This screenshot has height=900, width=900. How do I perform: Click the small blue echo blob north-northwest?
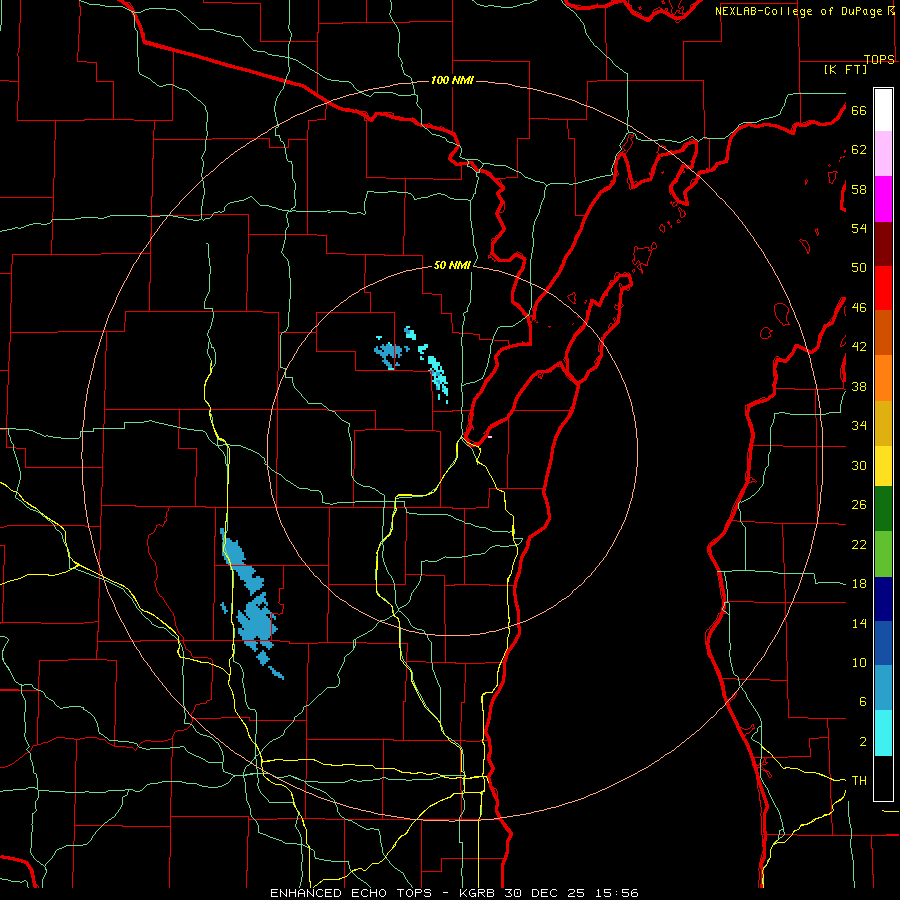coord(389,351)
